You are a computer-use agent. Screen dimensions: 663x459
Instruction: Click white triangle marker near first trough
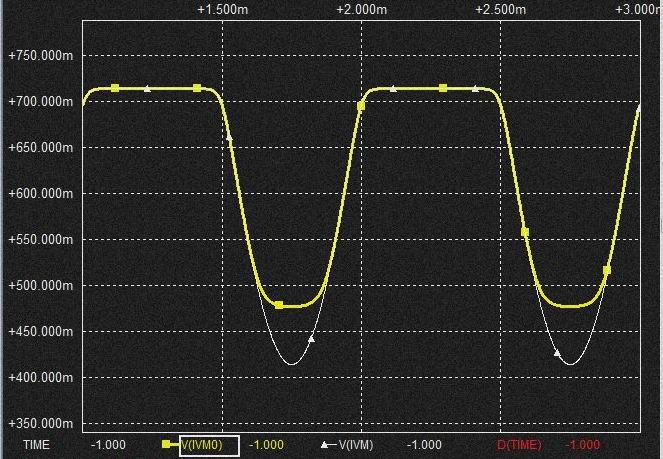[x=311, y=339]
